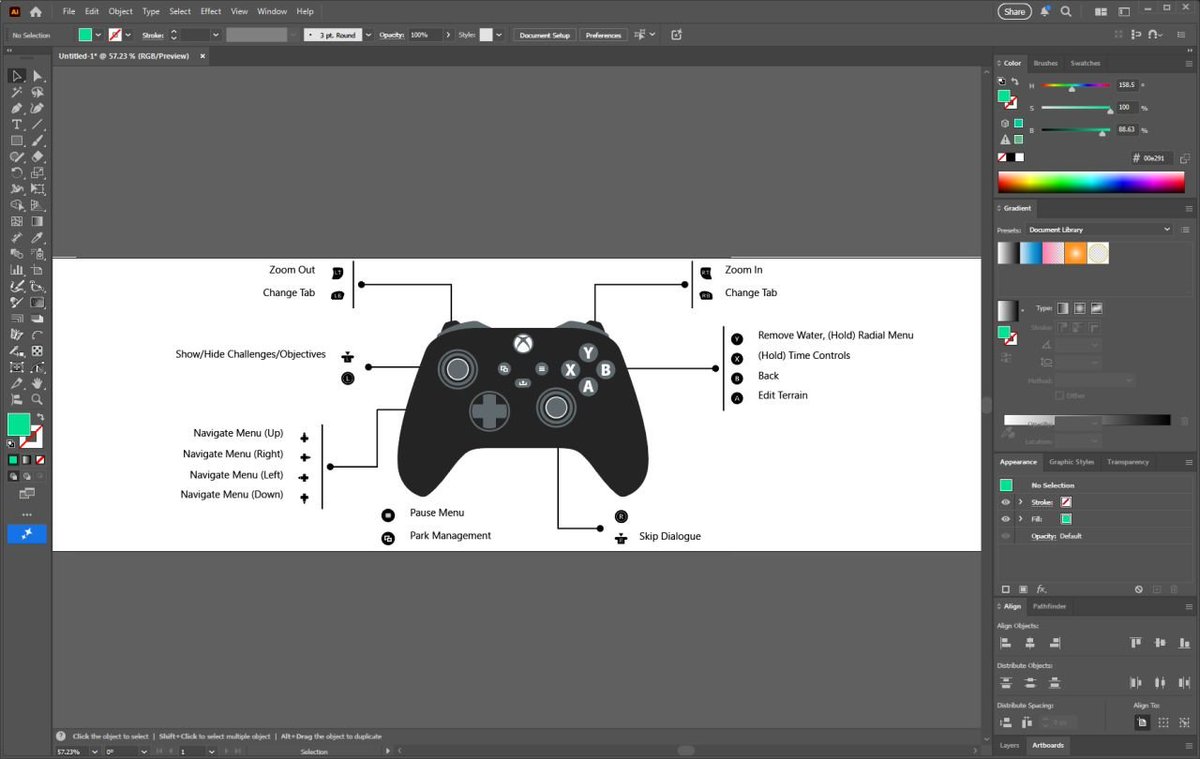Viewport: 1200px width, 759px height.
Task: Select the Paintbrush tool
Action: (39, 140)
